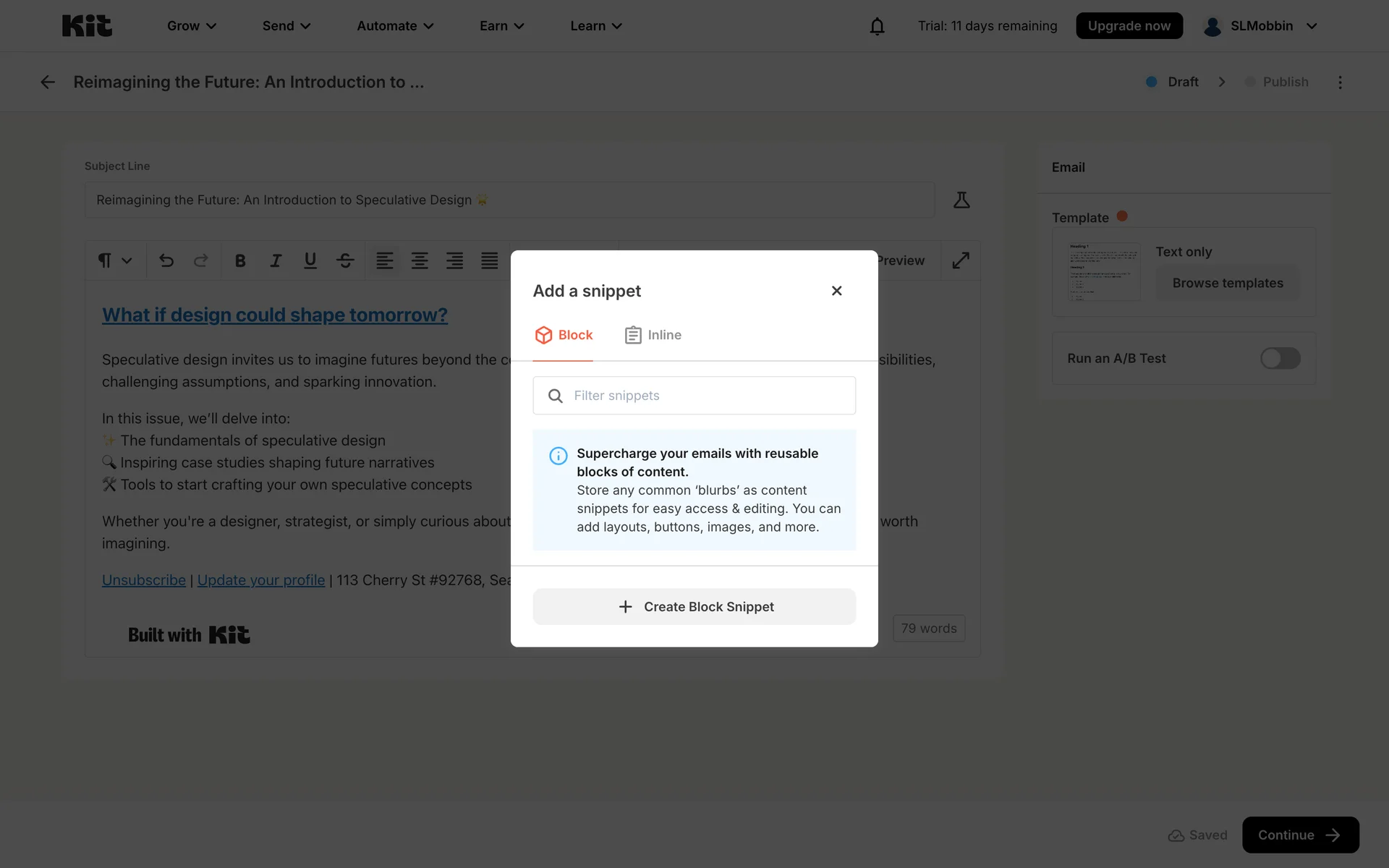Open SLMobbin account menu
This screenshot has height=868, width=1389.
coord(1260,26)
